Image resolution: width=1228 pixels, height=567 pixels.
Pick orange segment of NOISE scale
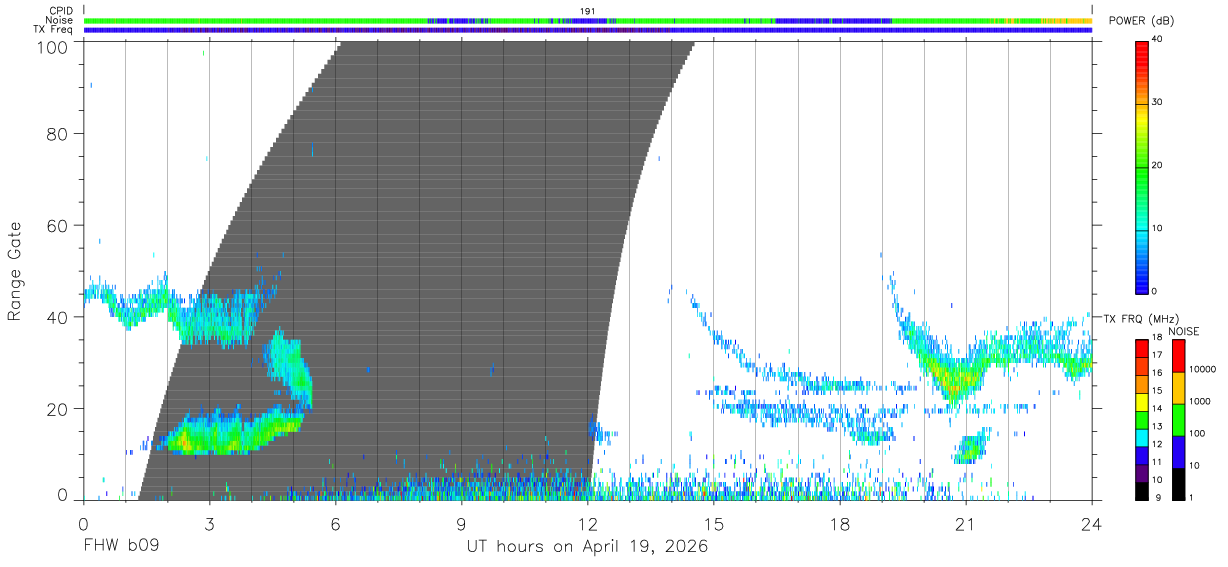coord(1178,388)
